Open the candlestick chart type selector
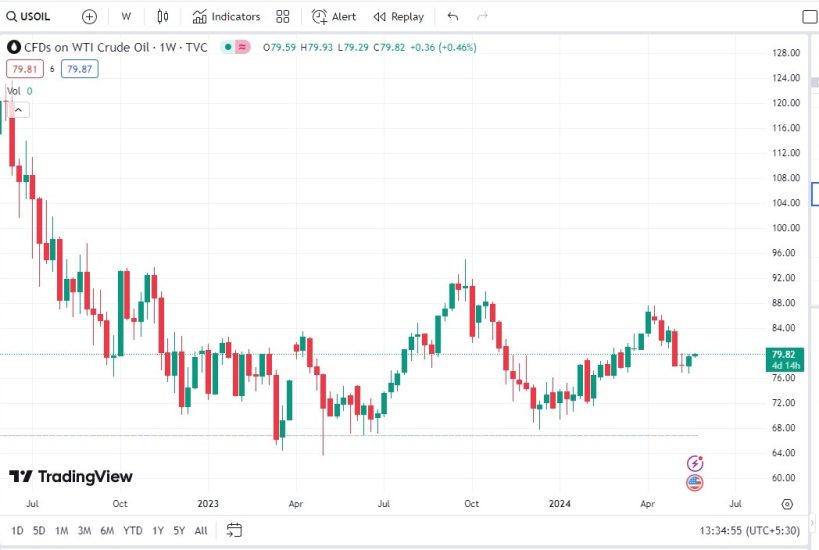 click(162, 16)
